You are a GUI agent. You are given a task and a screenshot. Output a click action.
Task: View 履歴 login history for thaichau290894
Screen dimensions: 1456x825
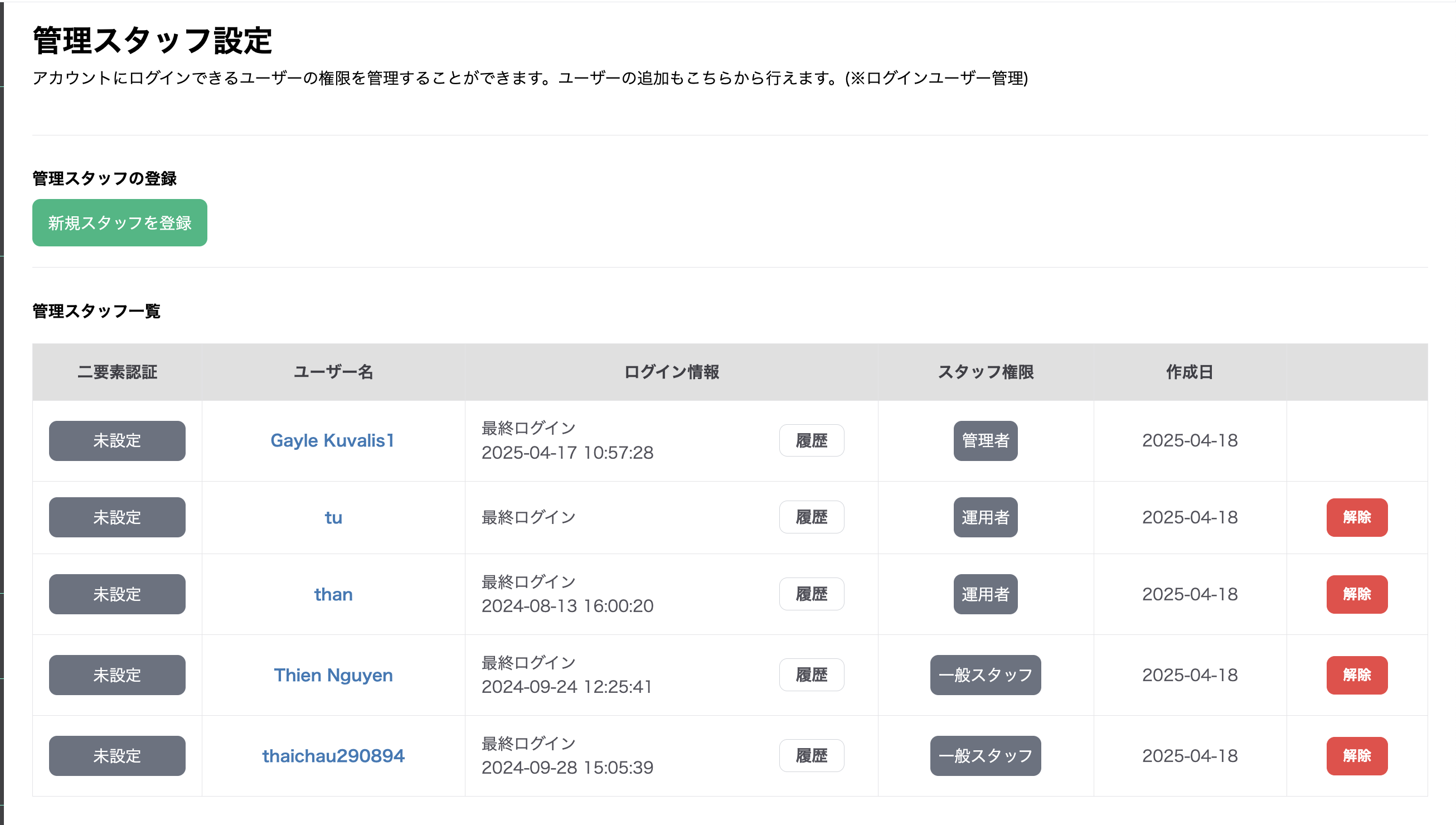(x=811, y=756)
